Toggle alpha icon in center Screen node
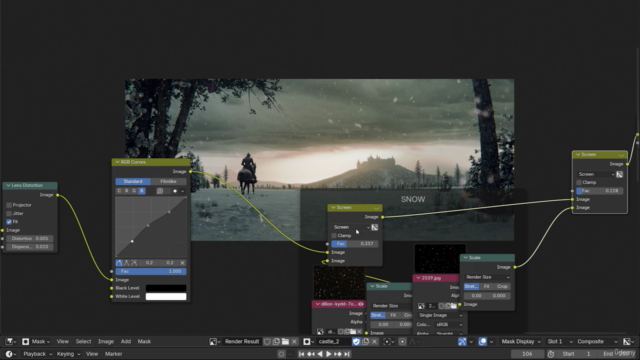Viewport: 640px width, 360px height. [x=374, y=227]
